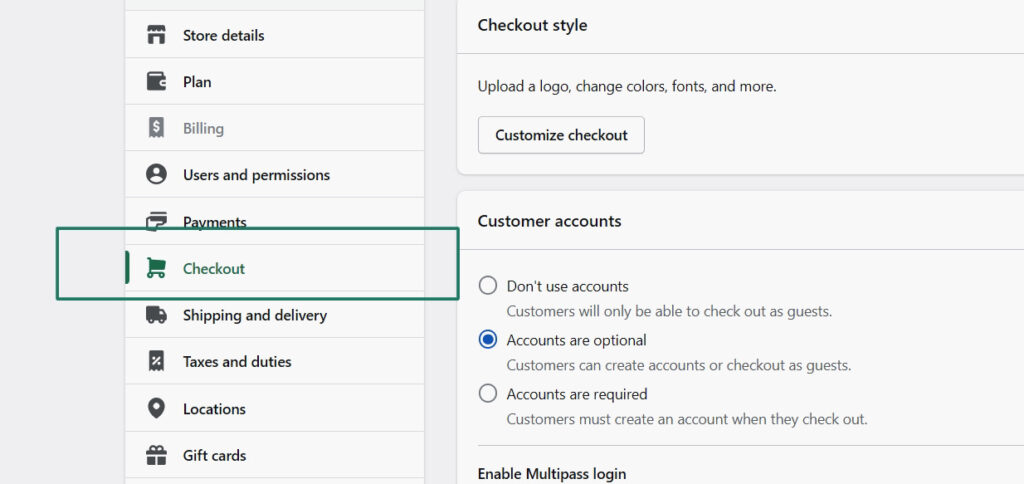
Task: Click the Gift cards present icon
Action: (156, 455)
